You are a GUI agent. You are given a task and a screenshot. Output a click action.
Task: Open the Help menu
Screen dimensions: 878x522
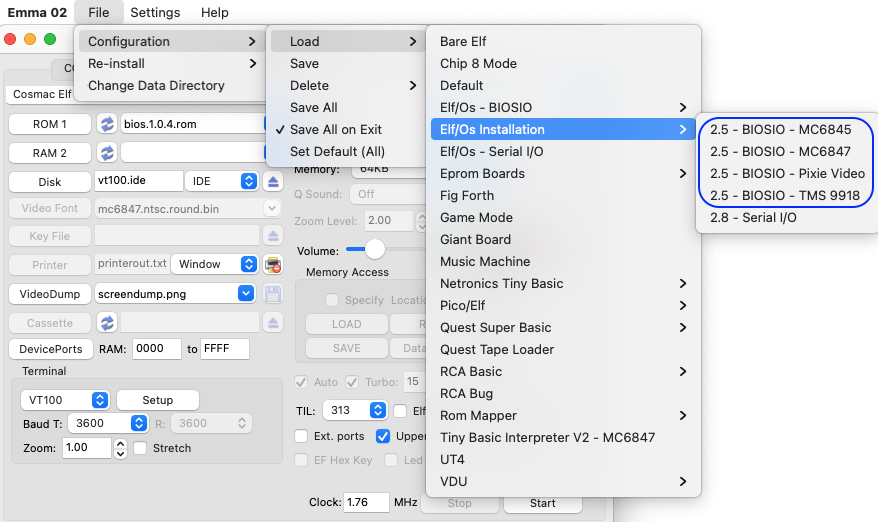tap(215, 12)
